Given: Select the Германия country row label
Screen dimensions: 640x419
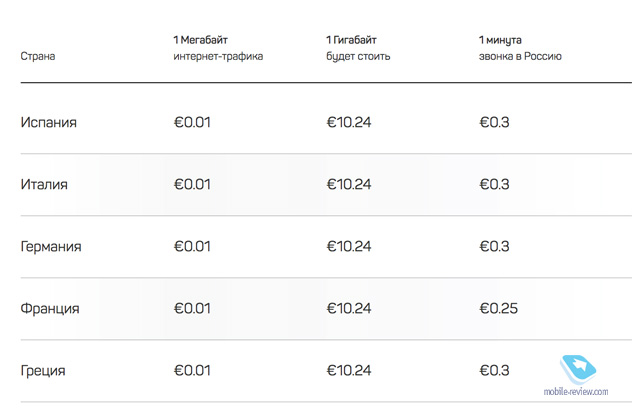Looking at the screenshot, I should click(x=51, y=246).
